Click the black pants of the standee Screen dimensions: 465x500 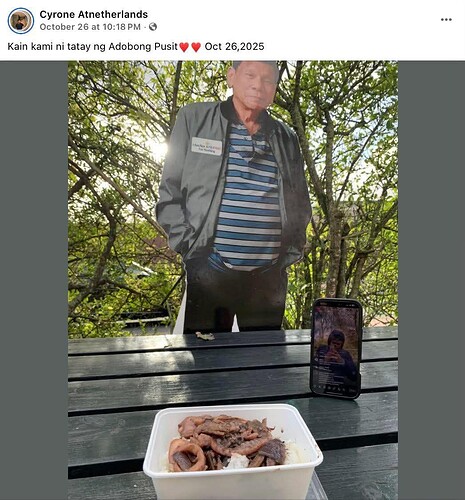pos(235,297)
